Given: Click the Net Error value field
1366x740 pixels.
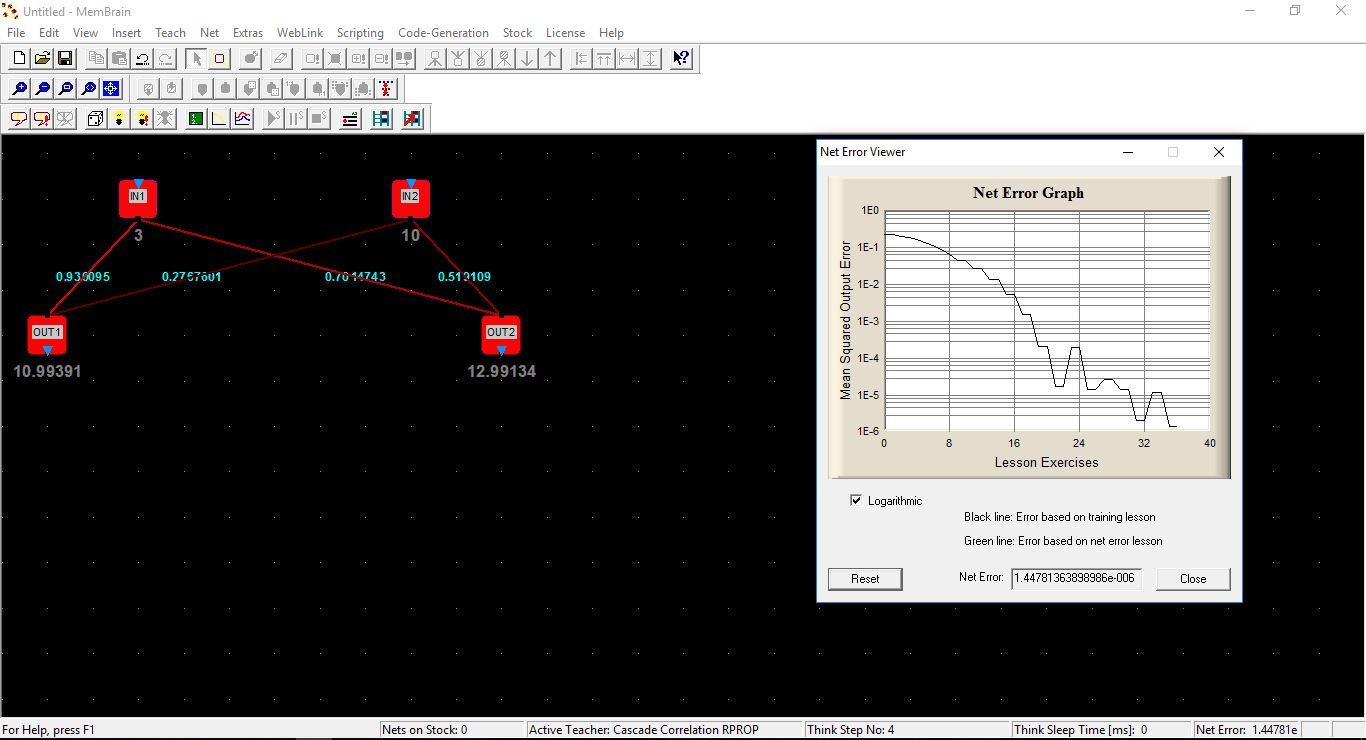Looking at the screenshot, I should 1076,578.
